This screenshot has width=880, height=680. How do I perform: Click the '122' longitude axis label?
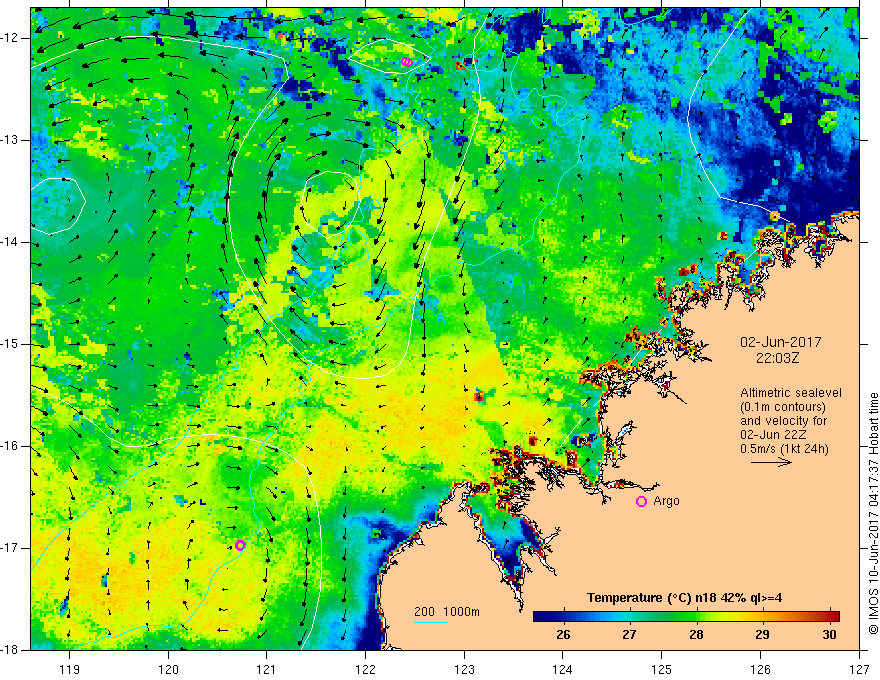(365, 669)
